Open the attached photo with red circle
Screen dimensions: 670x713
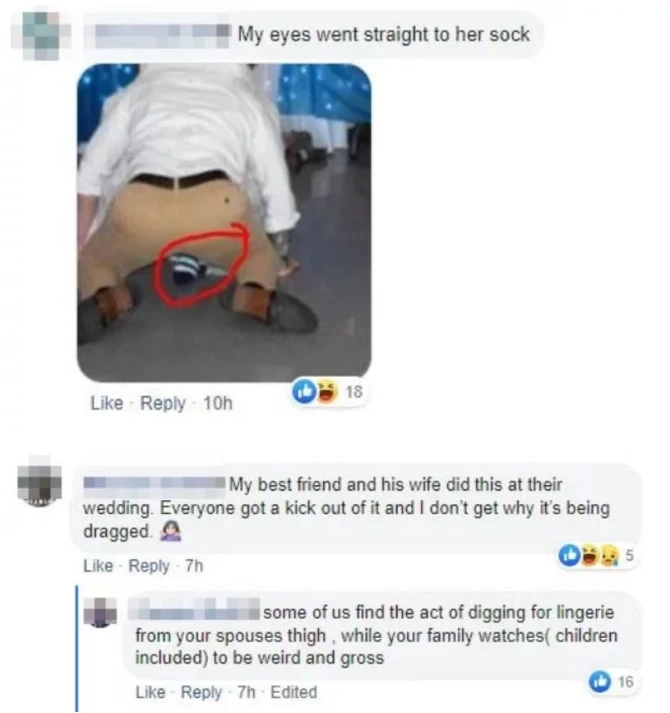click(224, 223)
